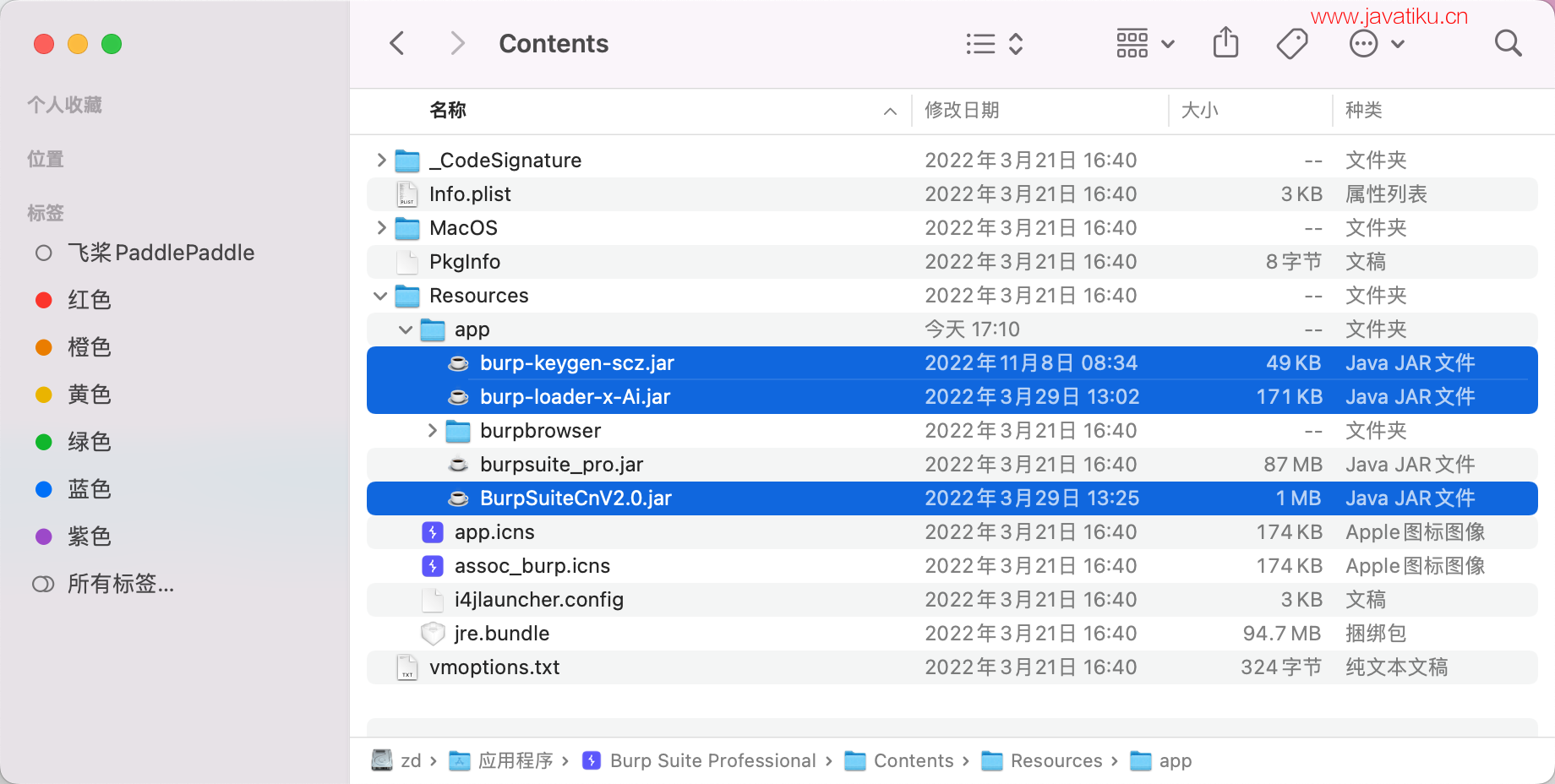Select the yellow tag 黄色
Image resolution: width=1555 pixels, height=784 pixels.
[89, 395]
